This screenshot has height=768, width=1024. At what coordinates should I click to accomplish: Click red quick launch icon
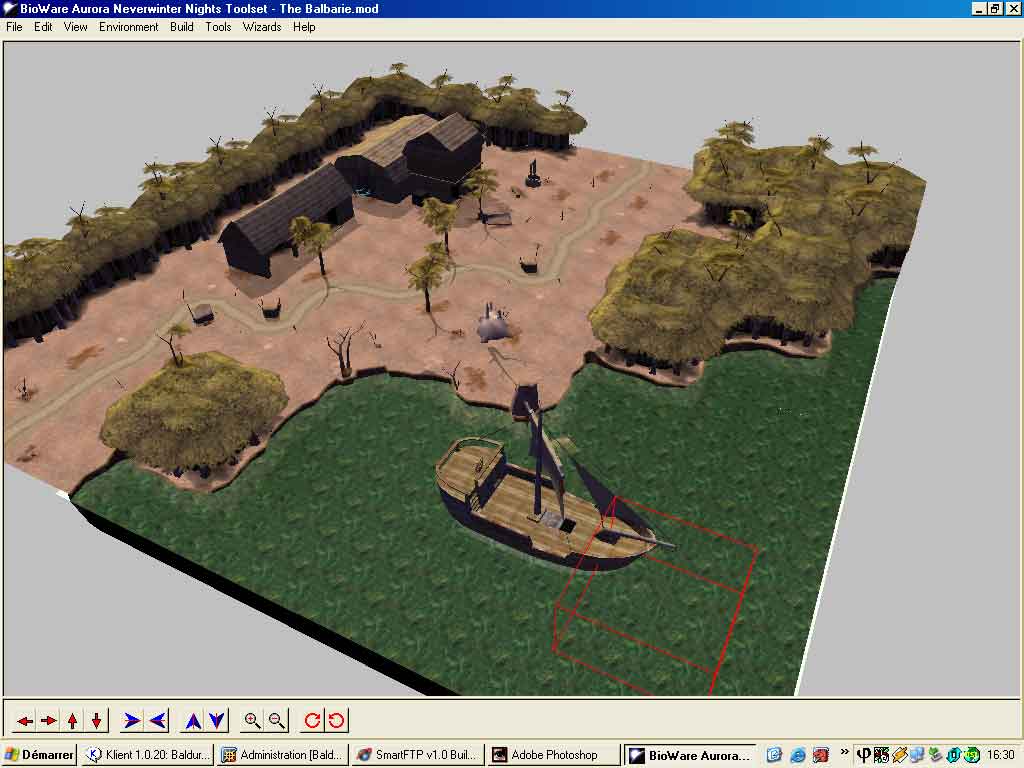coord(821,754)
